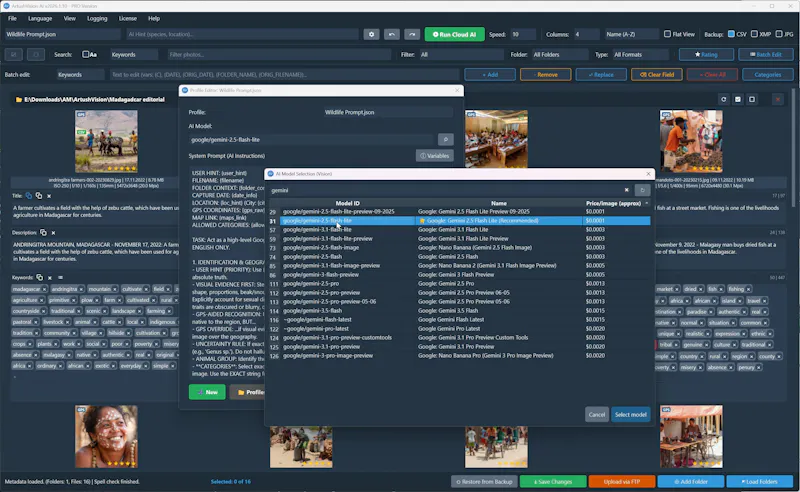Image resolution: width=800 pixels, height=492 pixels.
Task: Open the Type All Formats dropdown
Action: [x=640, y=54]
